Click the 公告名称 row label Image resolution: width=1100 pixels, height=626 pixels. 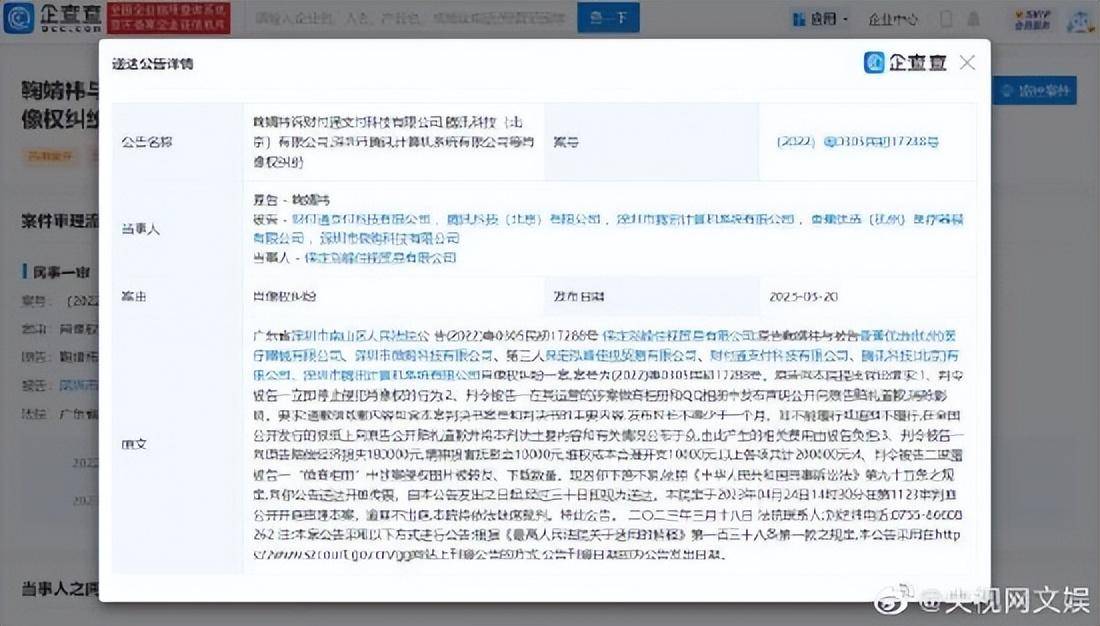coord(147,142)
